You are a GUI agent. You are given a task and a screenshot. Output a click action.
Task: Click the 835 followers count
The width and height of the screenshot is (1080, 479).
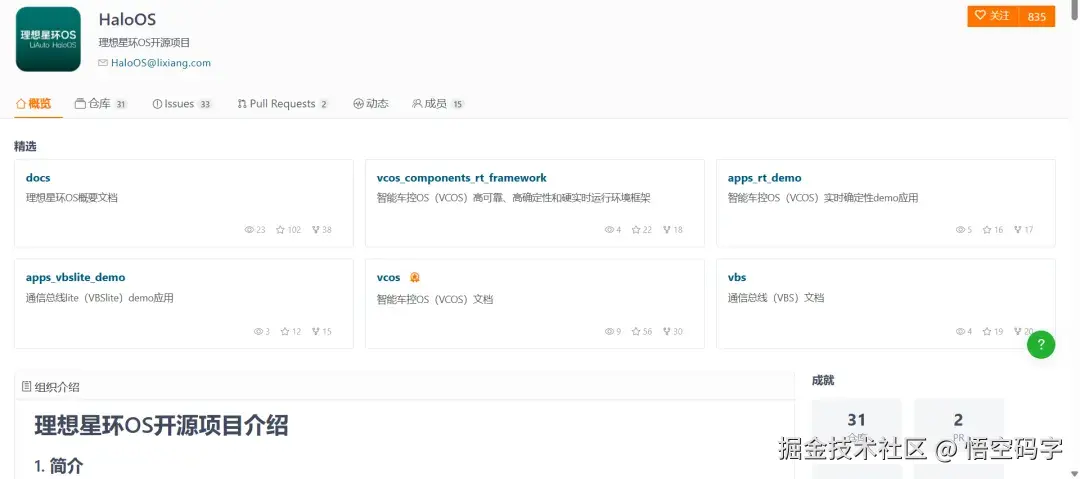click(1037, 17)
